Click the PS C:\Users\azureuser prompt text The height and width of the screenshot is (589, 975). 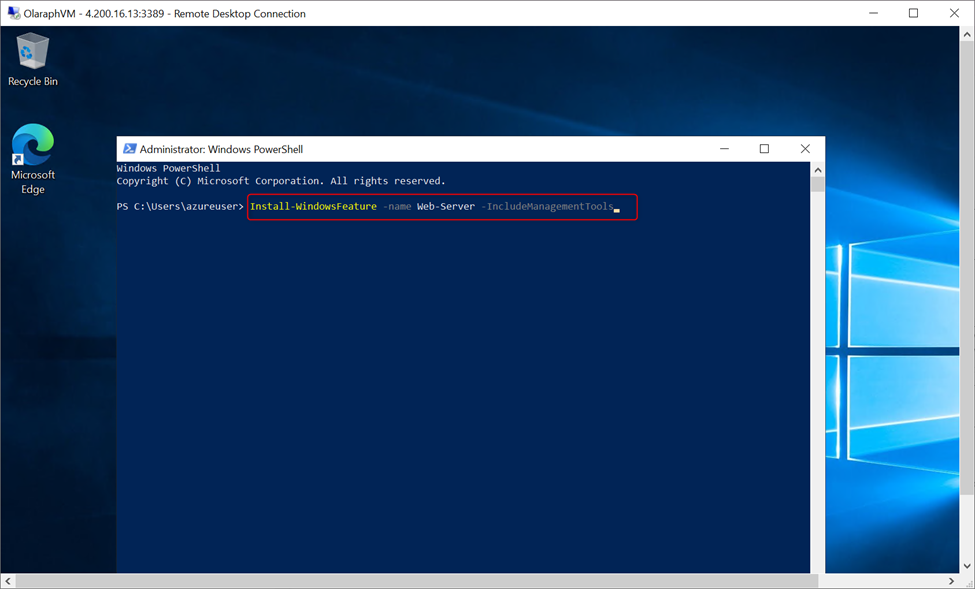click(x=180, y=206)
